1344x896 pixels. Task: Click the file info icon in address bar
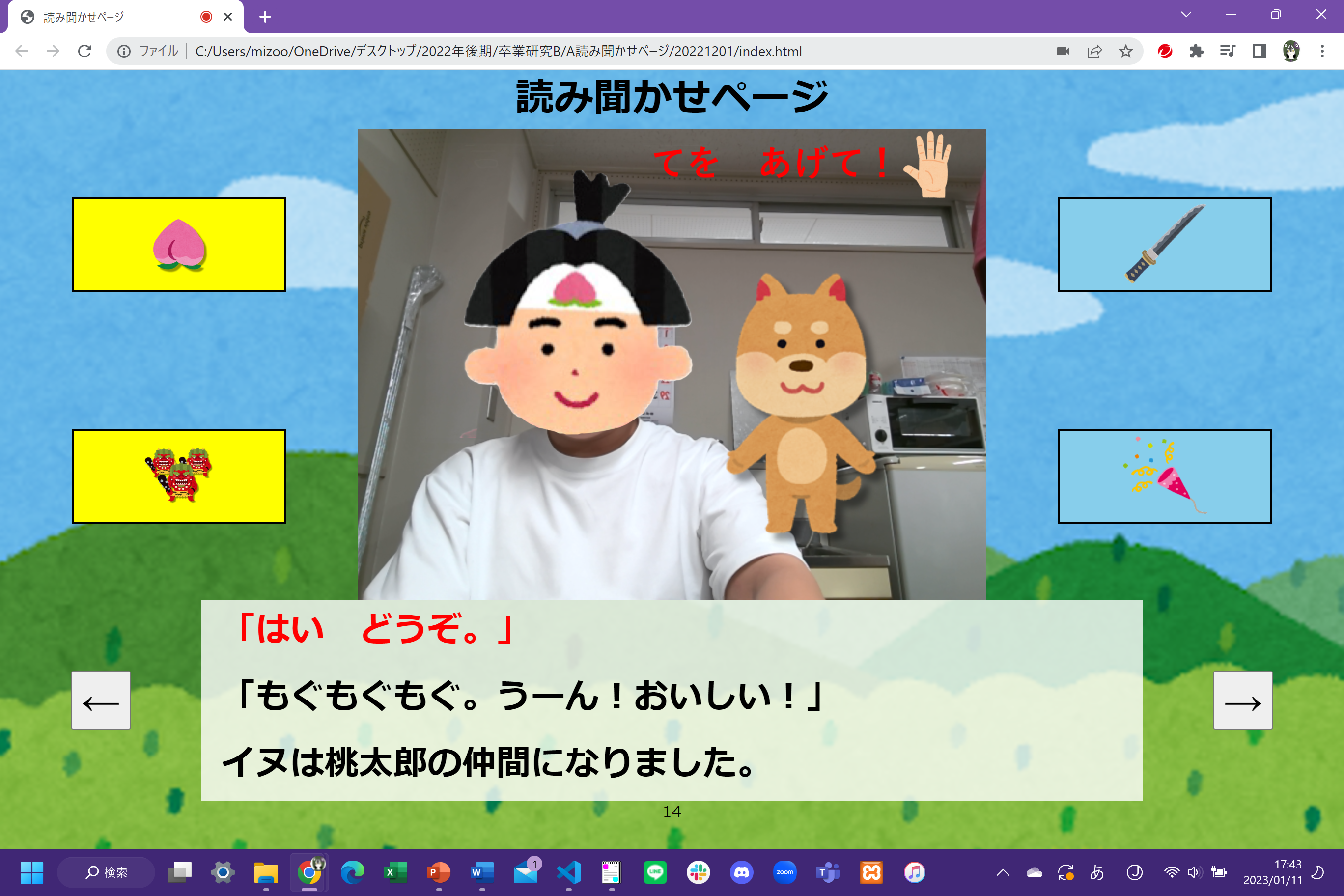click(x=124, y=52)
